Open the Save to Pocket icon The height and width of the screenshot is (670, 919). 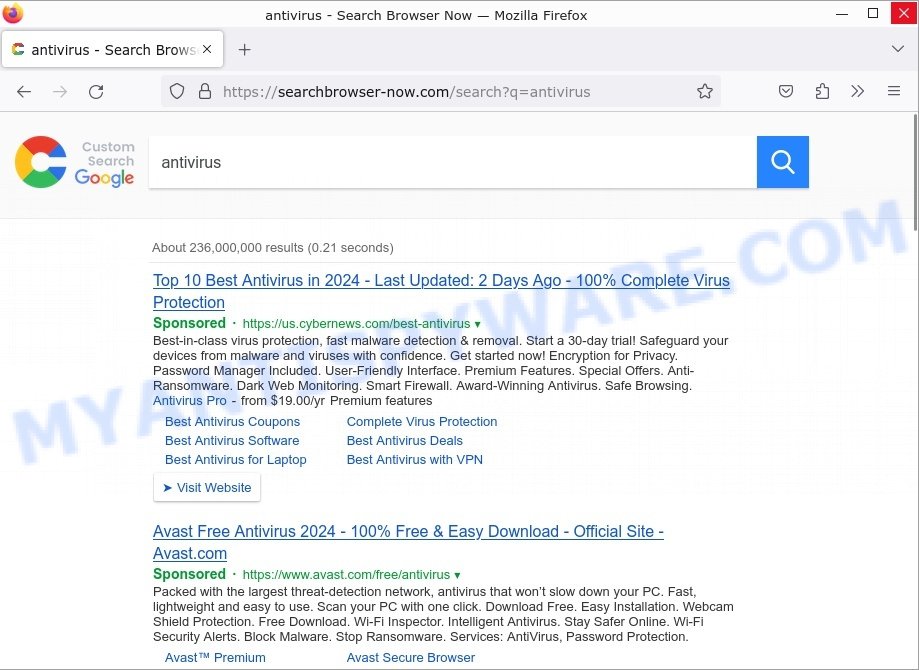[x=786, y=91]
